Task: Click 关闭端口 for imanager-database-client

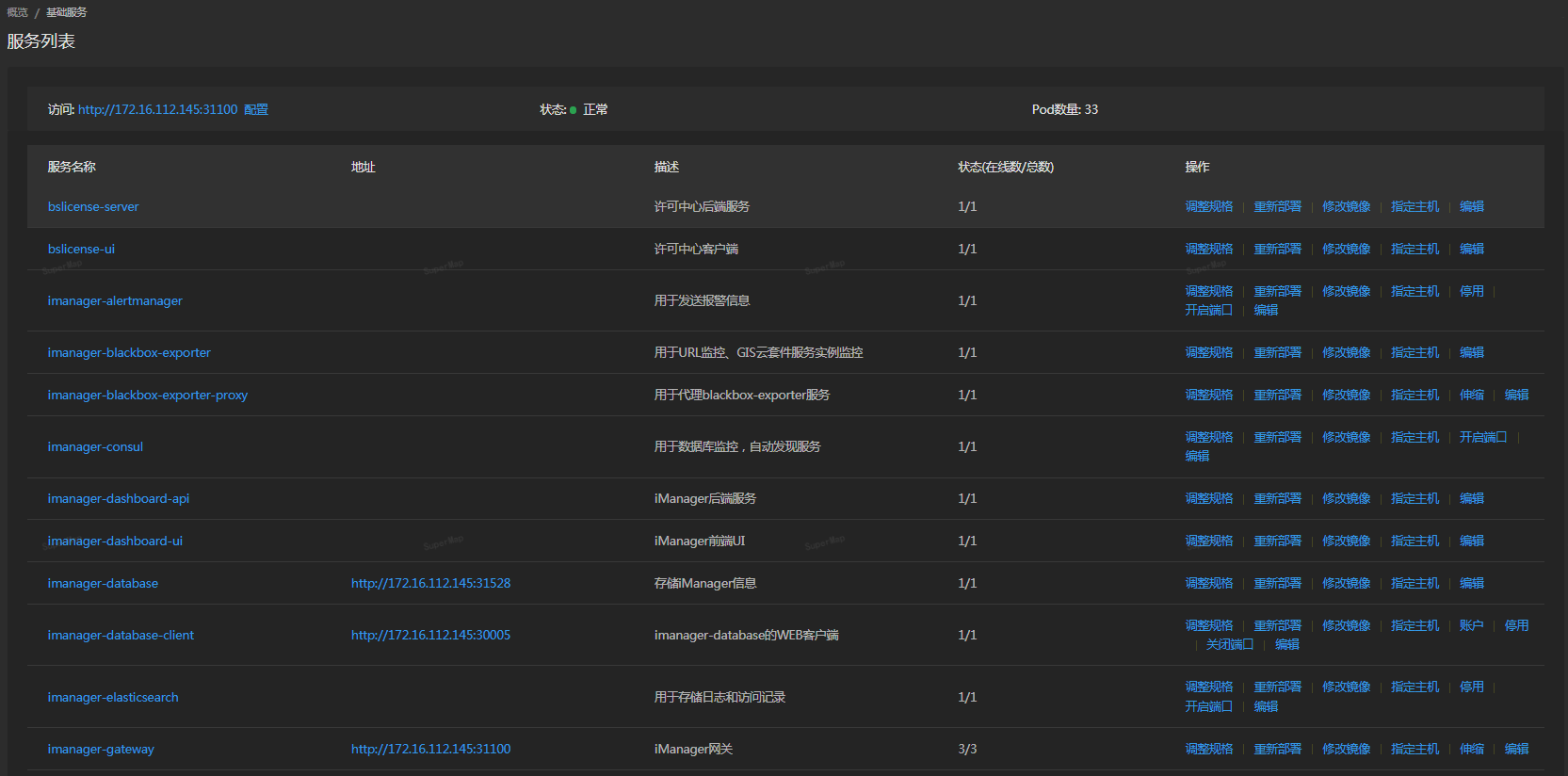Action: pyautogui.click(x=1229, y=644)
